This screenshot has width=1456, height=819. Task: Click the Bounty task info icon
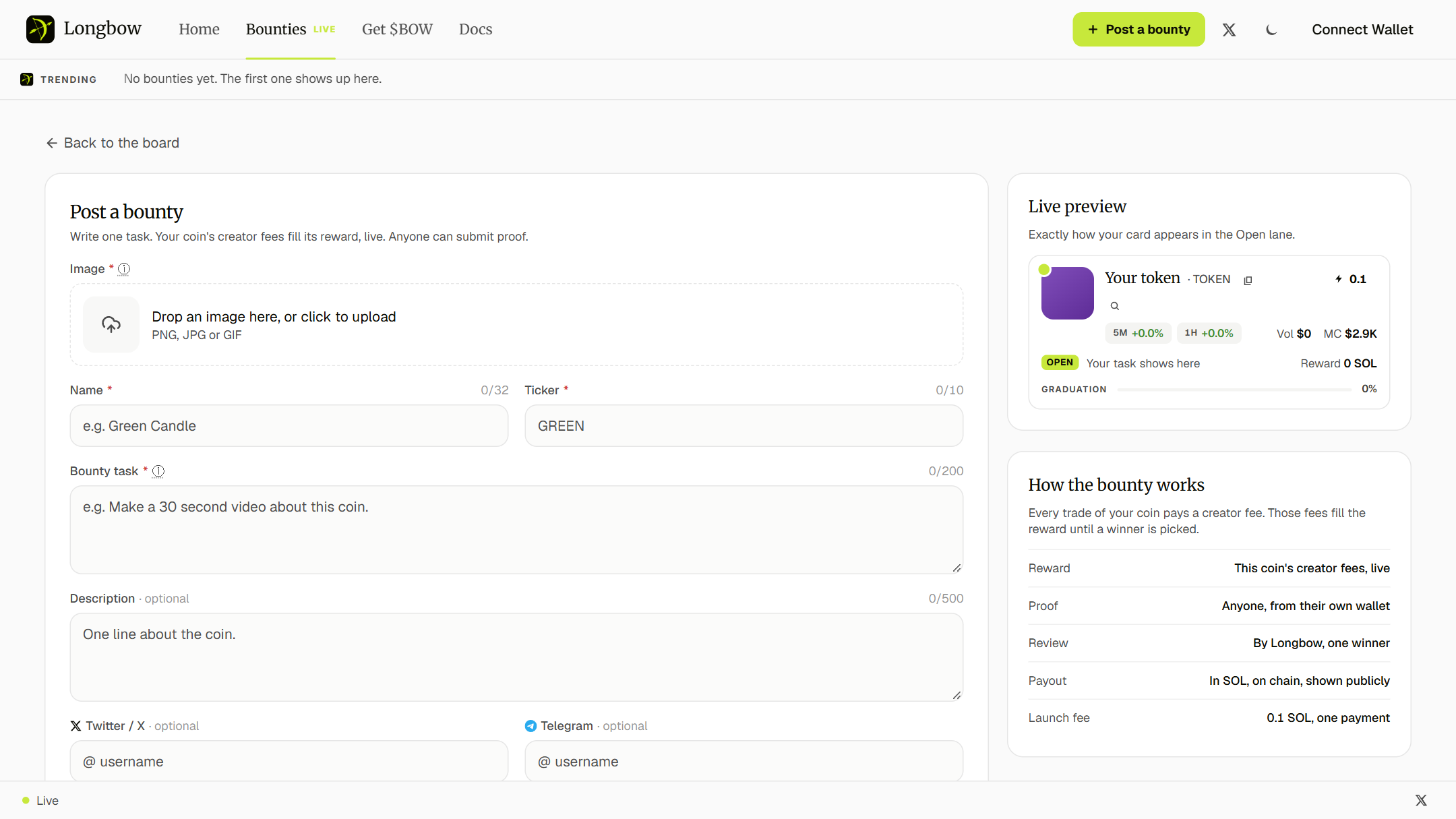pos(158,471)
